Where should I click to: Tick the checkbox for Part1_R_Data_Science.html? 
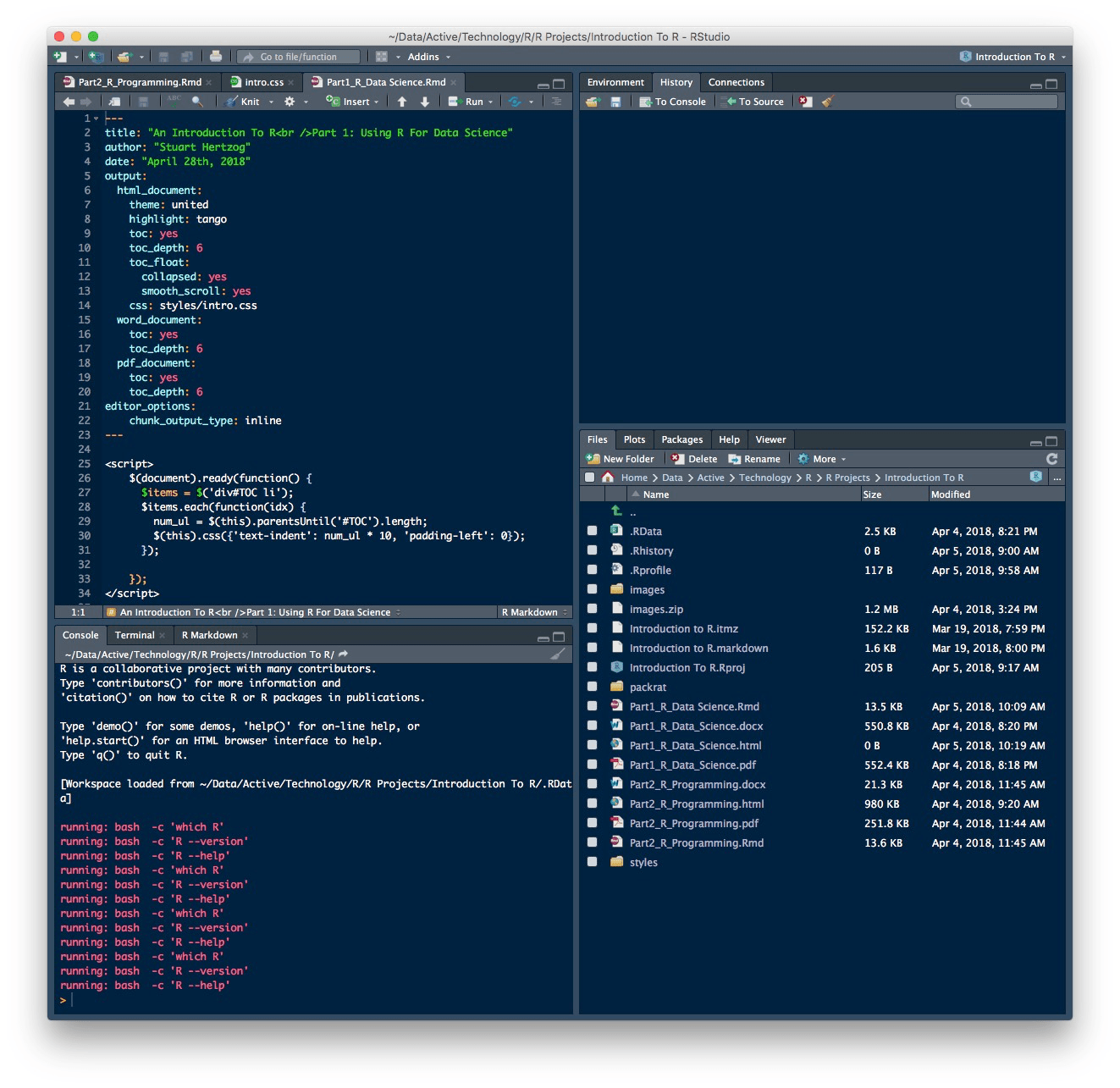pos(592,745)
